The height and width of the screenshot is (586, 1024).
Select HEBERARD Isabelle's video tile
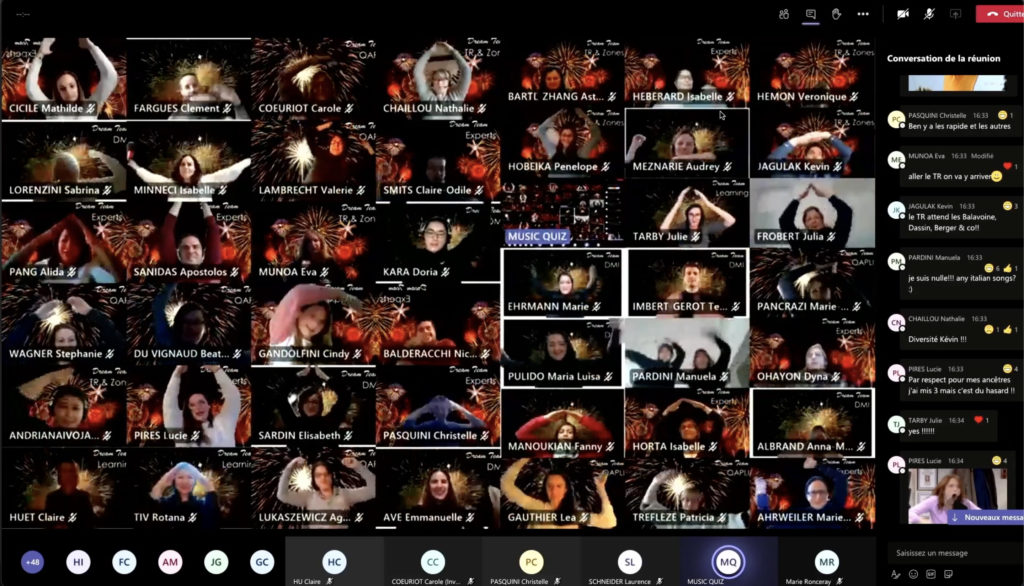point(686,73)
